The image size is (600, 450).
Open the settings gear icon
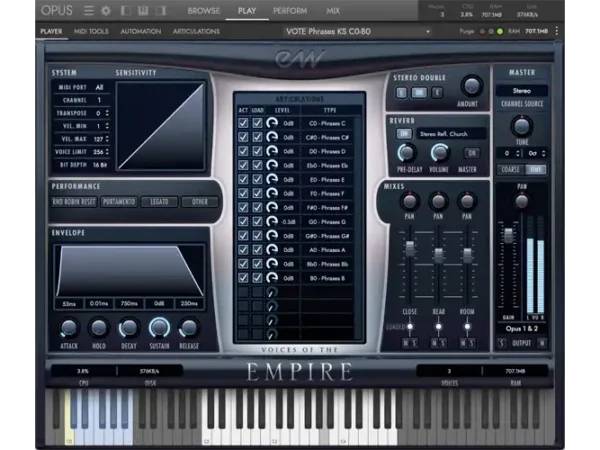pos(106,10)
